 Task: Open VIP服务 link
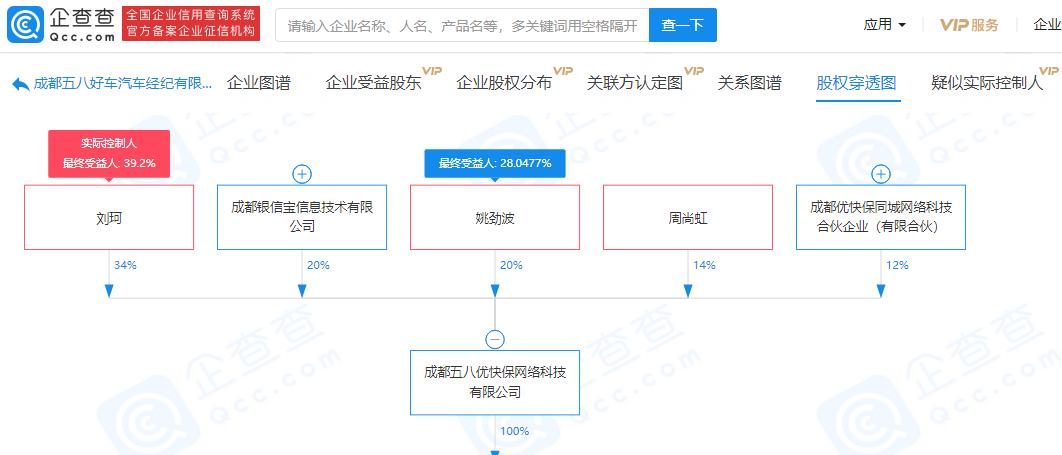969,25
